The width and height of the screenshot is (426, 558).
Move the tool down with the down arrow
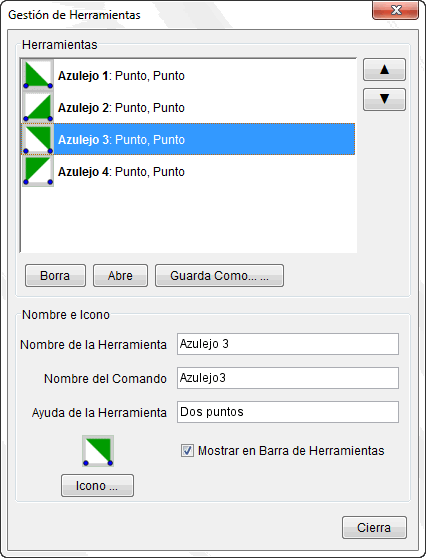tap(384, 100)
